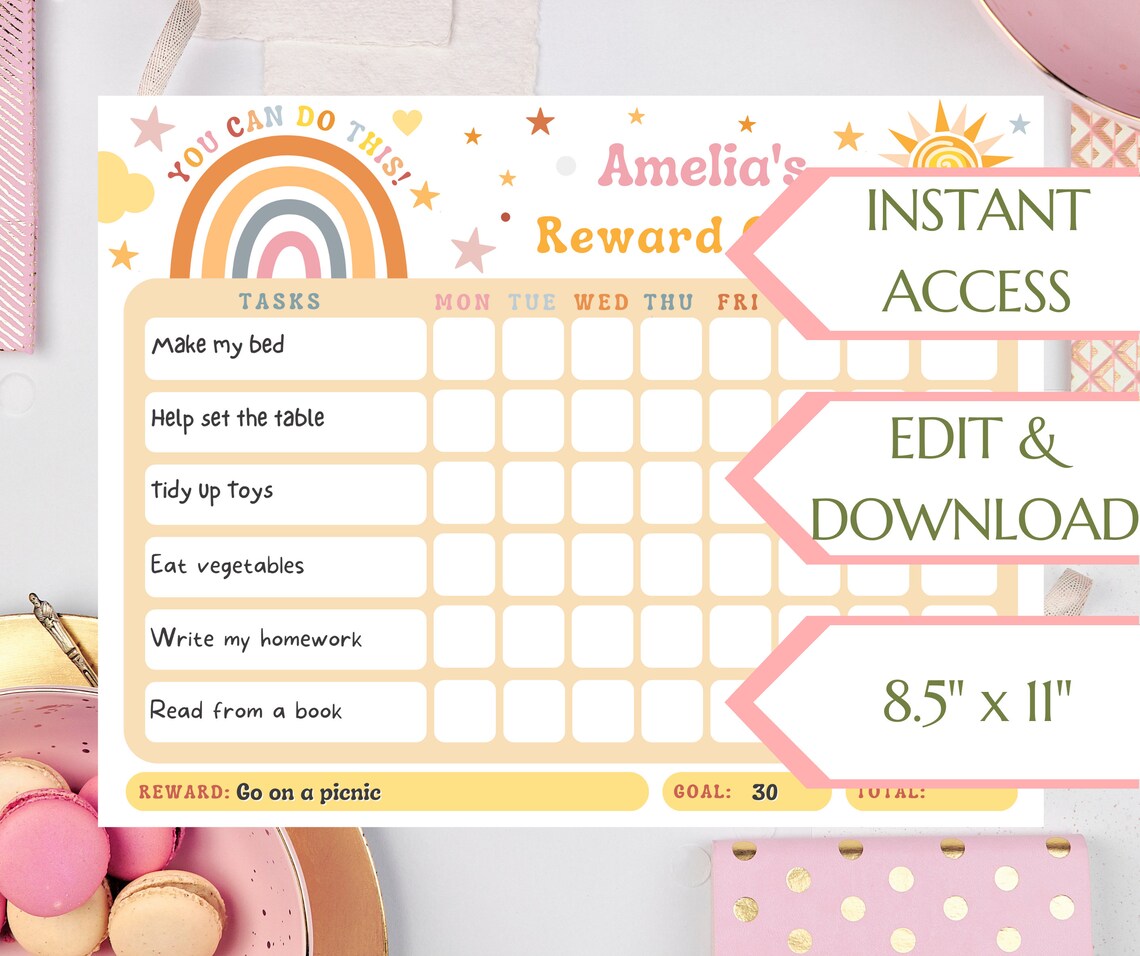Check Monday's box for Make my bed
Viewport: 1140px width, 956px height.
463,347
